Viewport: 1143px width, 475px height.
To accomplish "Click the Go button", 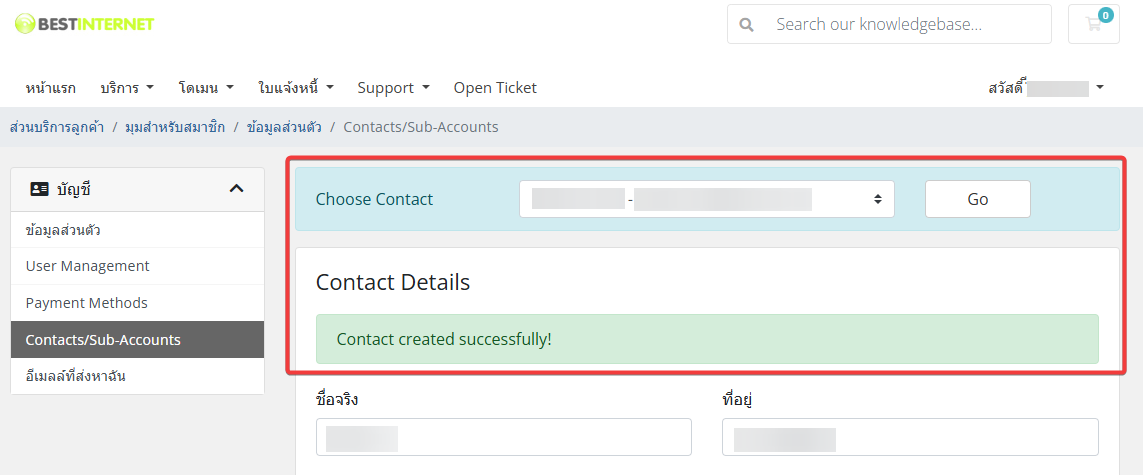I will pos(978,199).
